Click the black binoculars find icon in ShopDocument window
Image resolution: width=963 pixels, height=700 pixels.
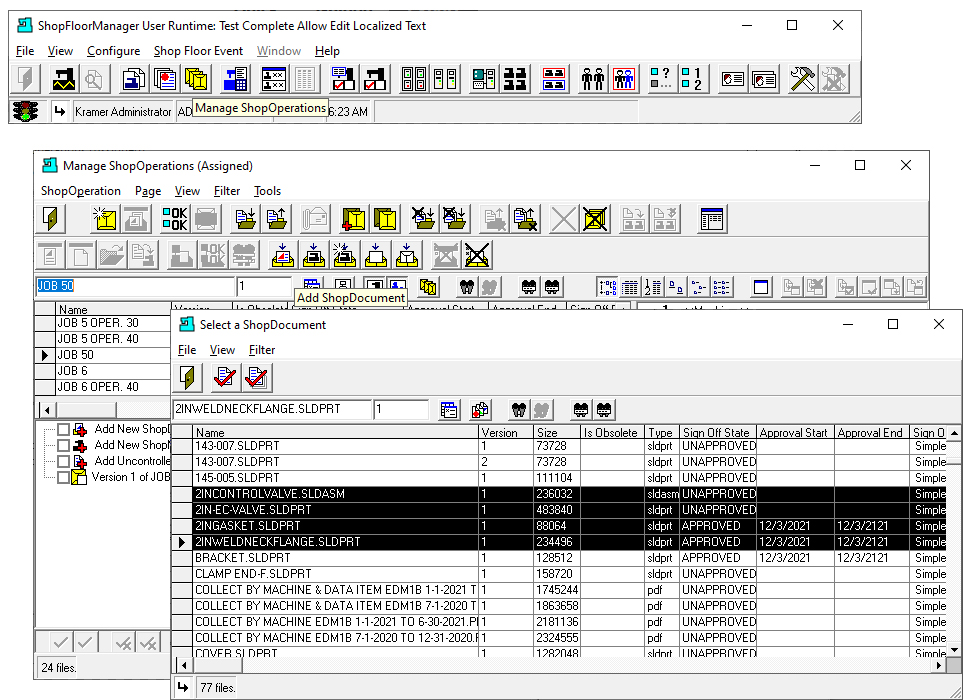pos(519,410)
